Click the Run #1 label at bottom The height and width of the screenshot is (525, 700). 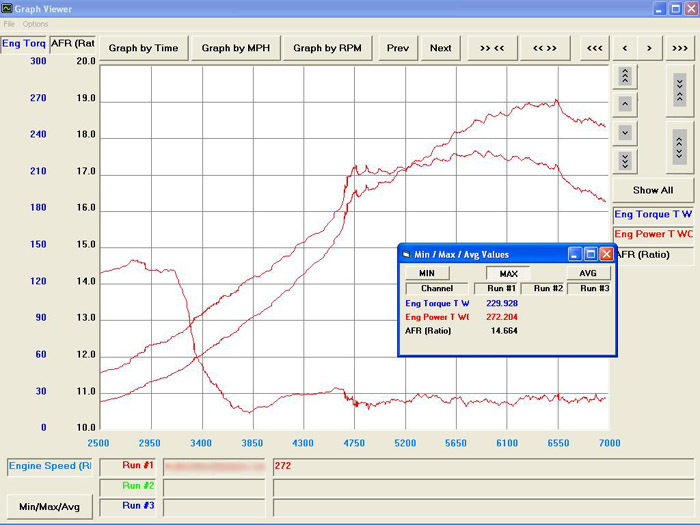click(x=128, y=467)
